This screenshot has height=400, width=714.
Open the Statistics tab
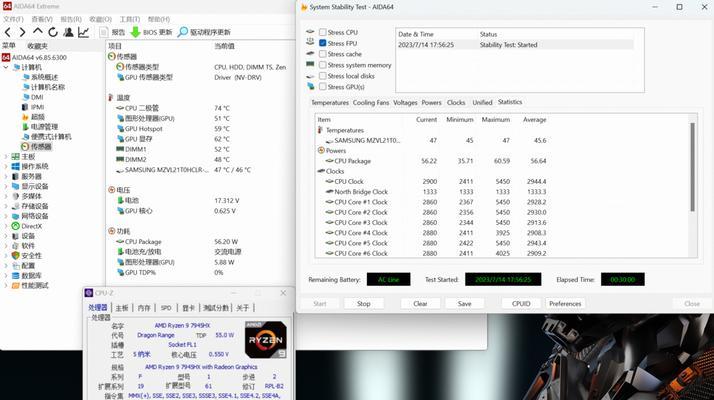[510, 102]
